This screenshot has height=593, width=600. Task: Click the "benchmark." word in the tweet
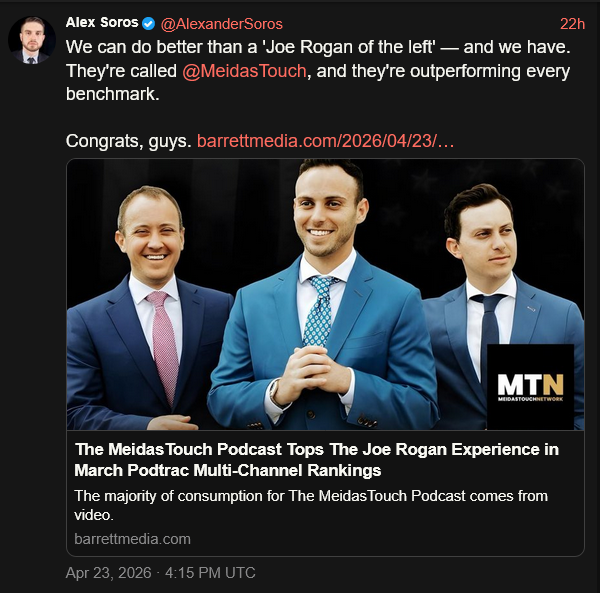pos(111,95)
